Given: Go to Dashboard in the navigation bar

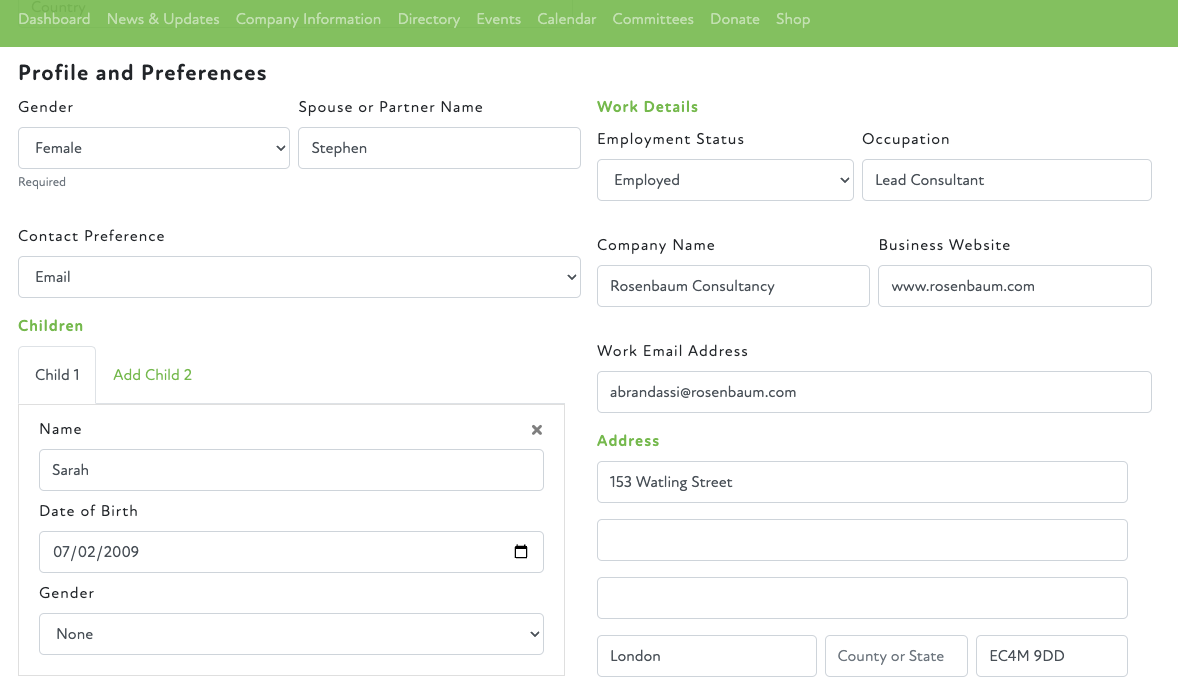Looking at the screenshot, I should 54,19.
